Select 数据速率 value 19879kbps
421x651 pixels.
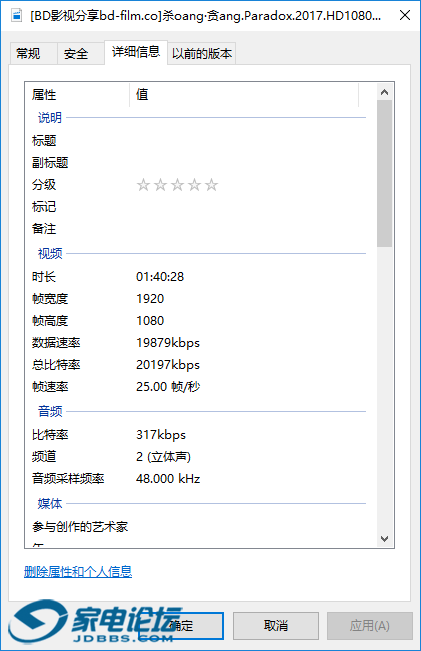tap(168, 343)
